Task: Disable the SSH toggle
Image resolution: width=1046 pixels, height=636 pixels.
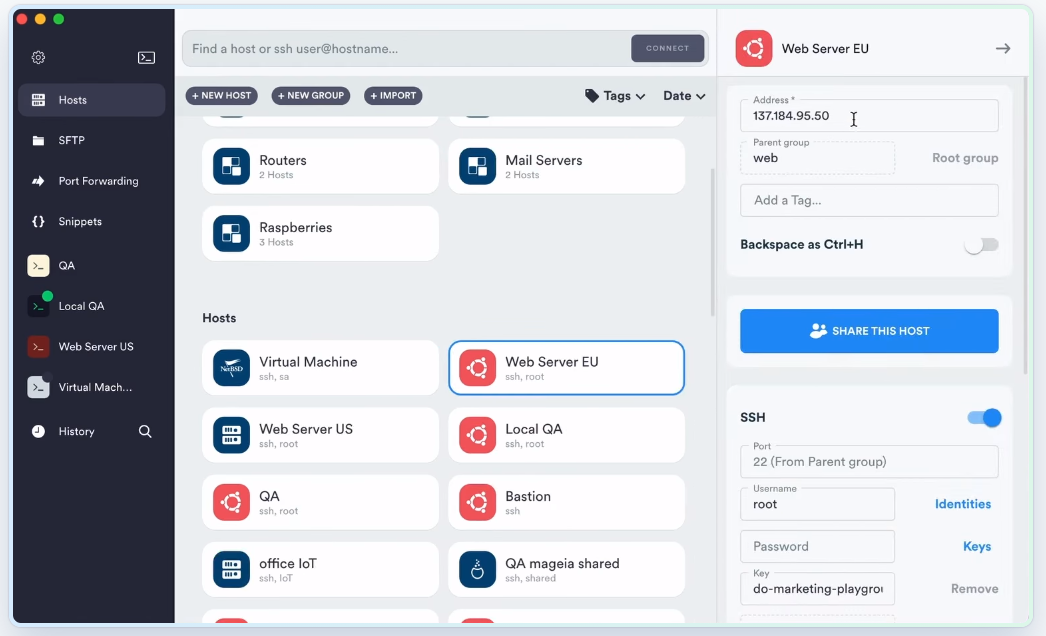Action: coord(984,418)
